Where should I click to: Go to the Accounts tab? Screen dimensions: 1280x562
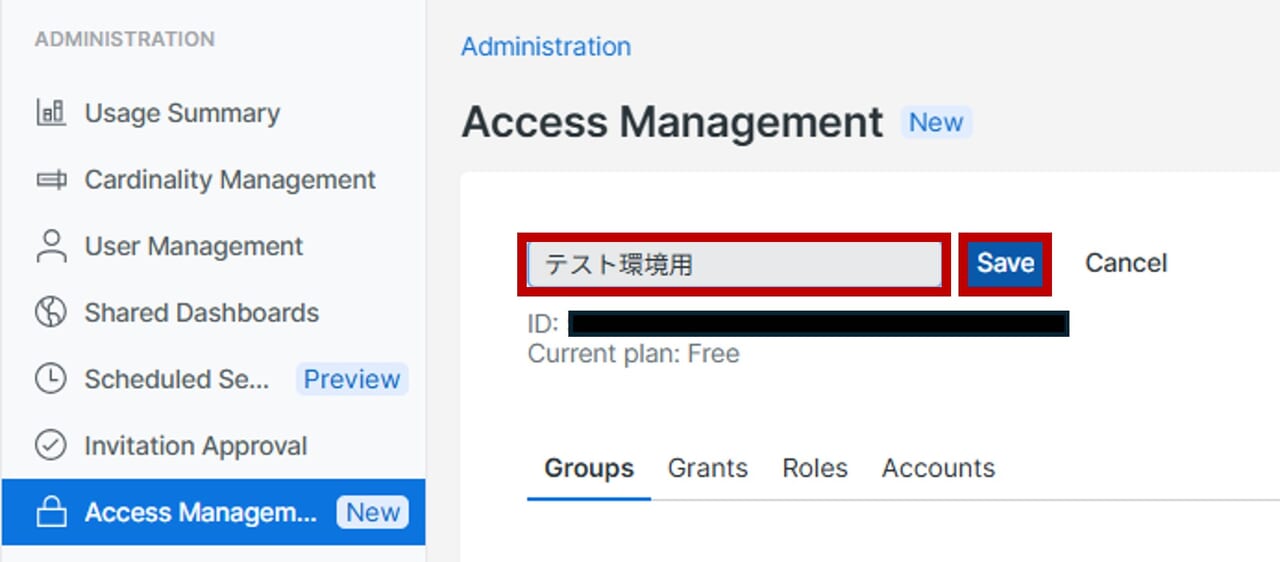[938, 468]
